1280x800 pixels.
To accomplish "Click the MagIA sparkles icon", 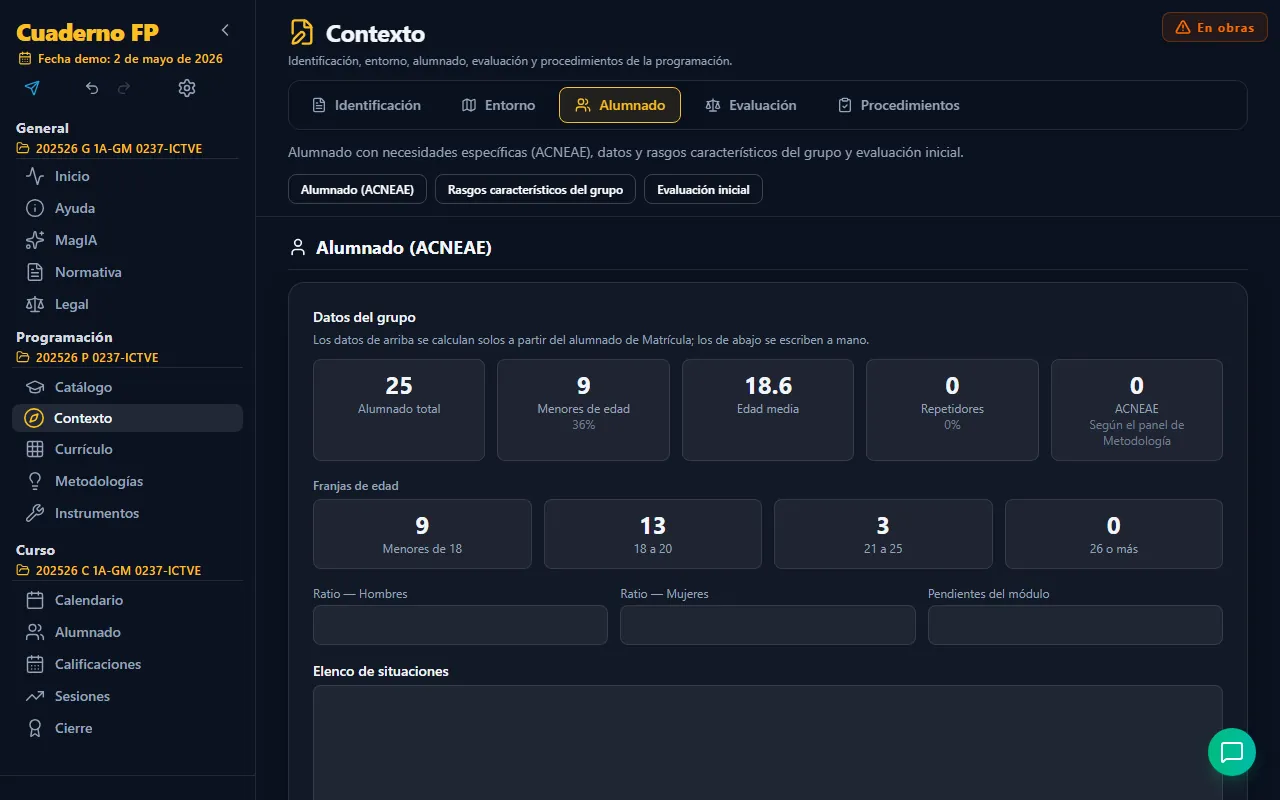I will point(35,240).
